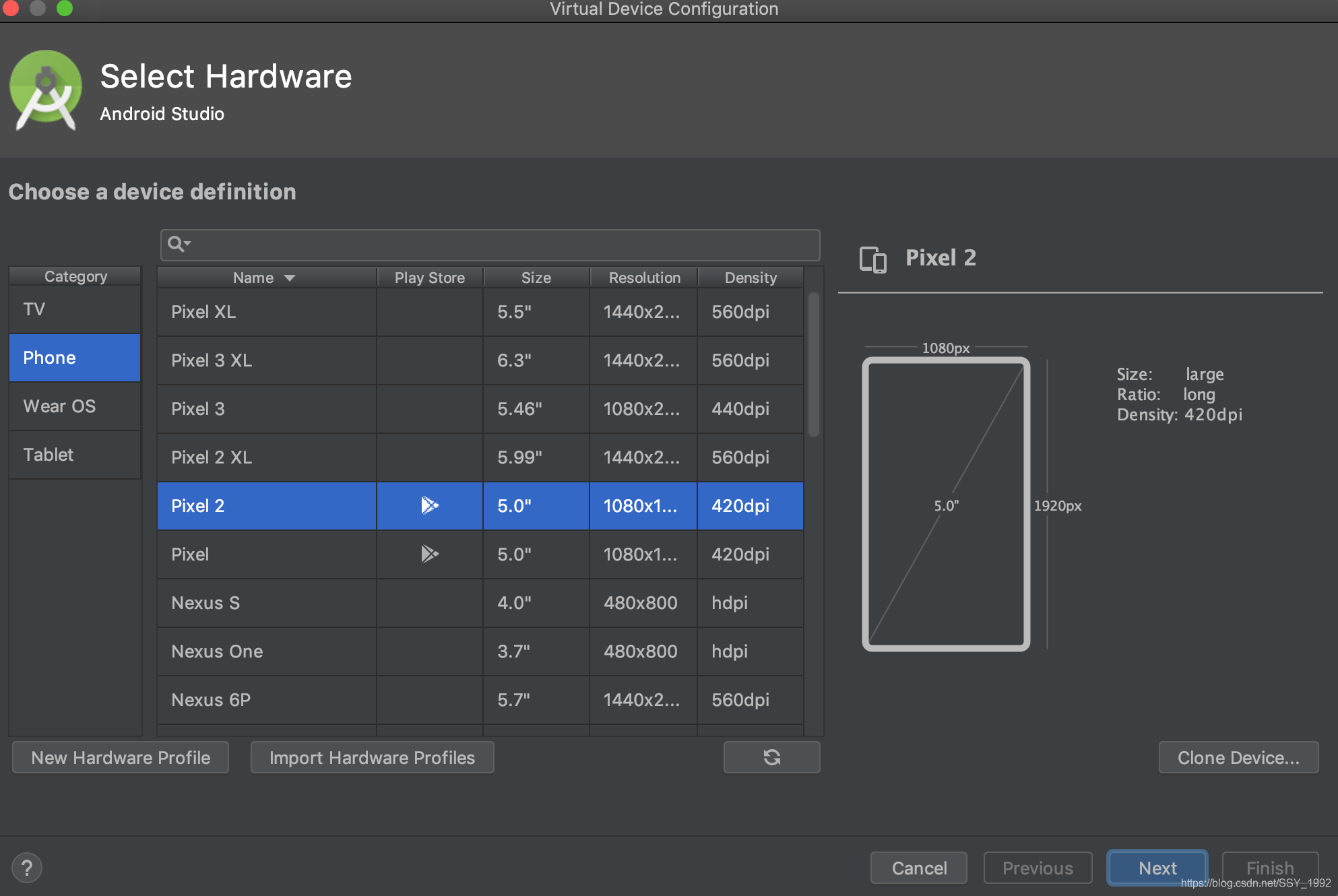Click the Play Store icon in Pixel row
Image resolution: width=1338 pixels, height=896 pixels.
coord(429,554)
